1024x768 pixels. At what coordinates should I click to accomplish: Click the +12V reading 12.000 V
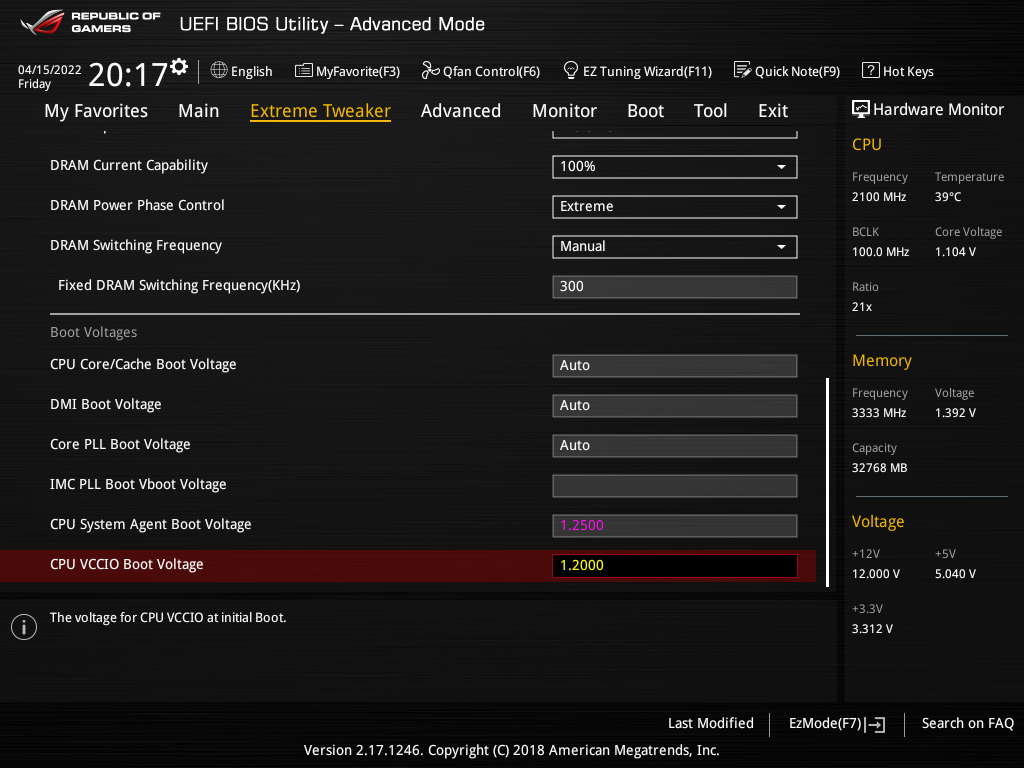click(876, 574)
